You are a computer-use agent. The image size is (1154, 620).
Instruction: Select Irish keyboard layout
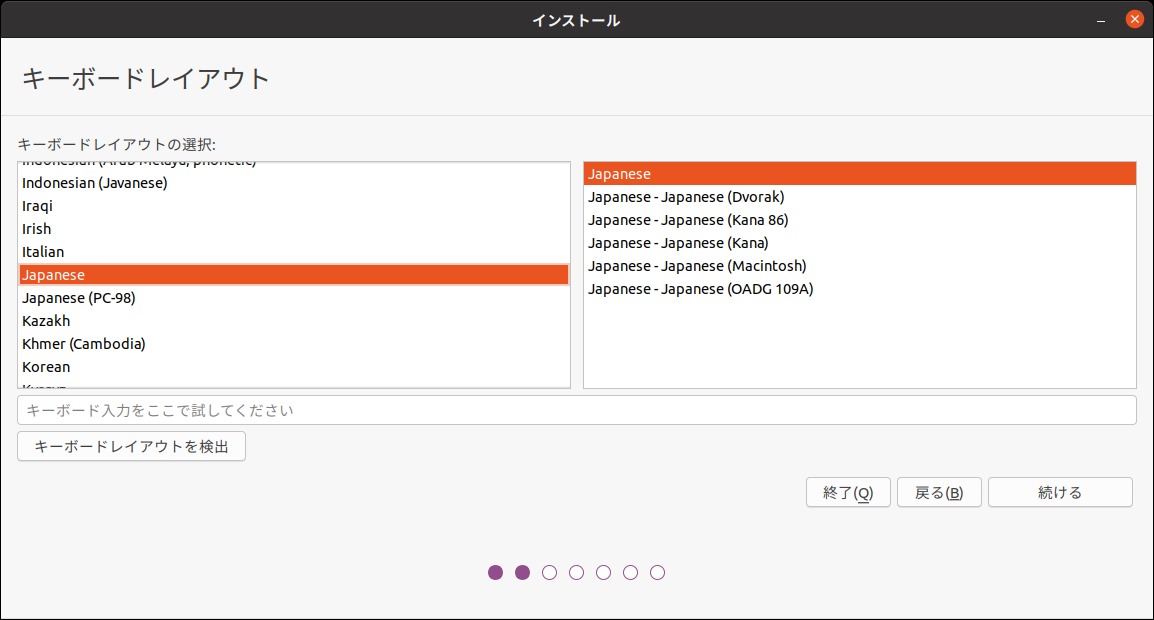pos(294,228)
